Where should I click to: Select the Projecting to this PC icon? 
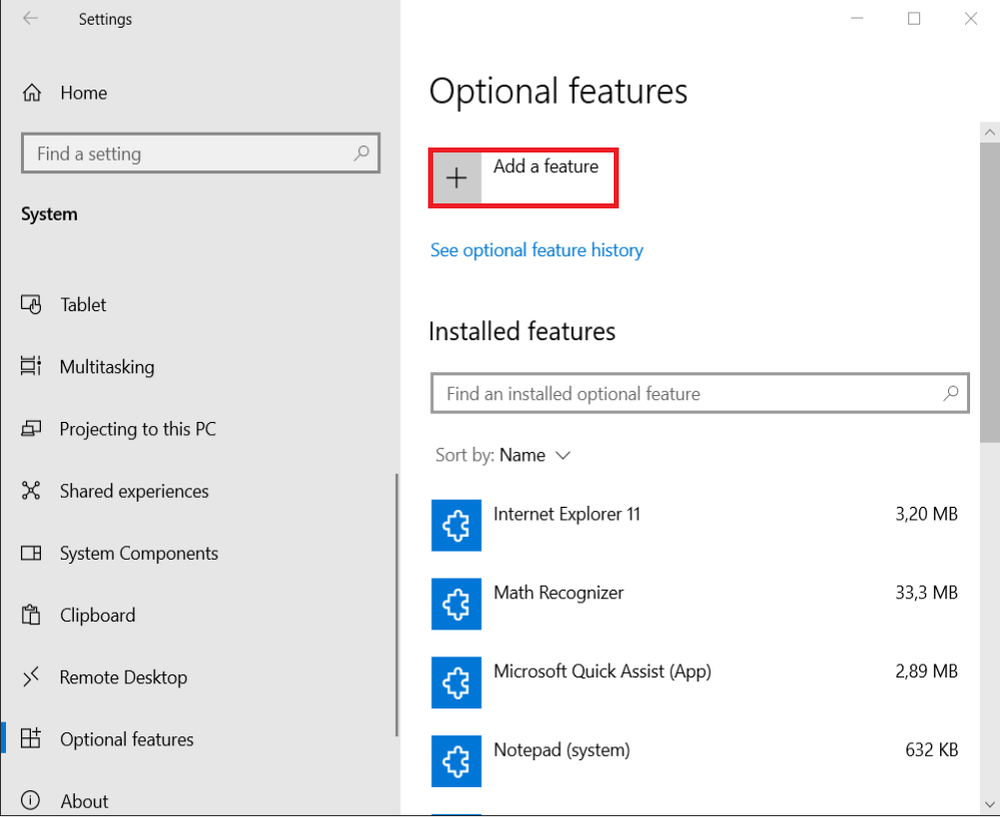pyautogui.click(x=31, y=429)
